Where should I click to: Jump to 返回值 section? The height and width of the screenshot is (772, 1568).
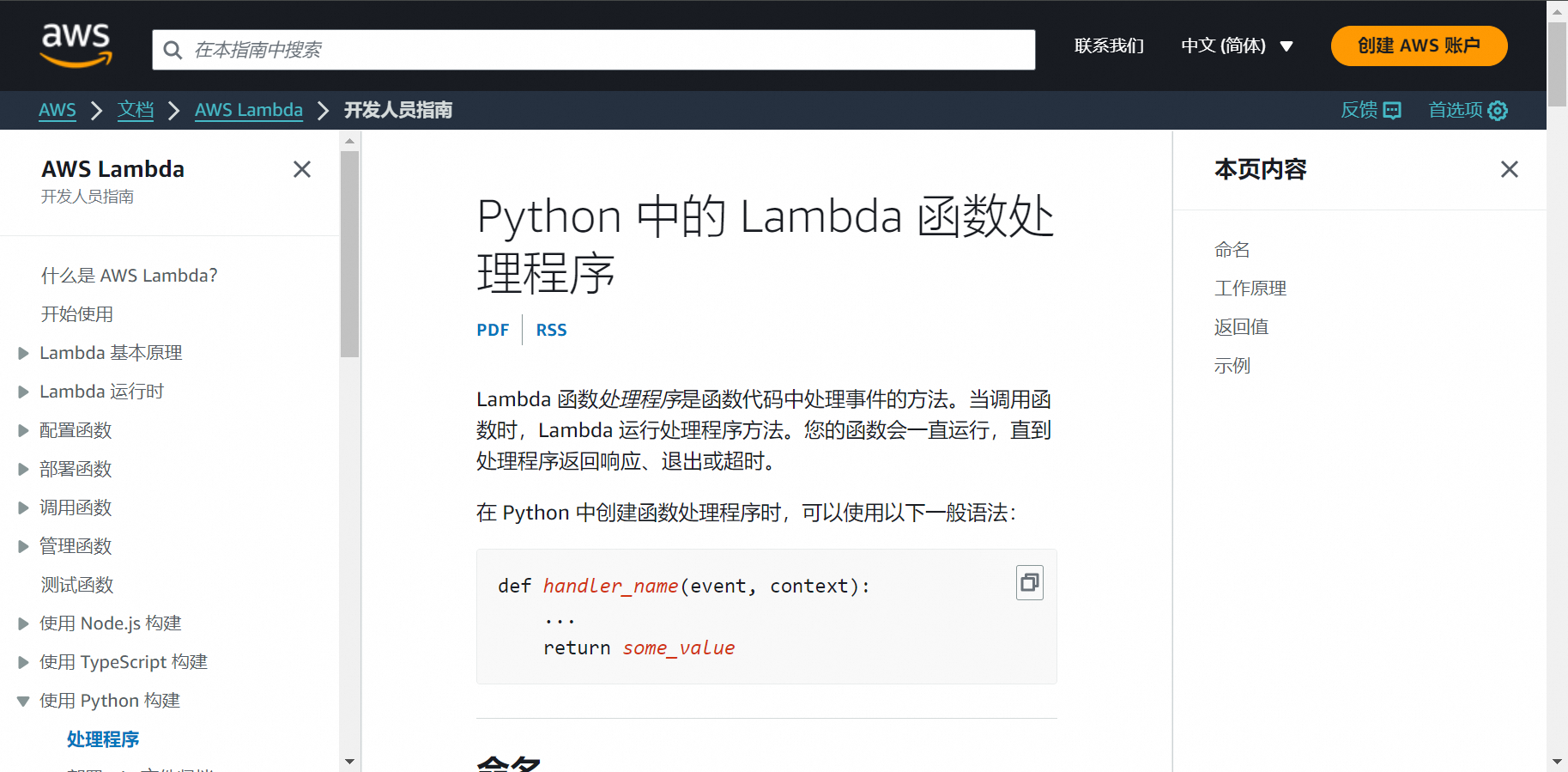(1241, 327)
